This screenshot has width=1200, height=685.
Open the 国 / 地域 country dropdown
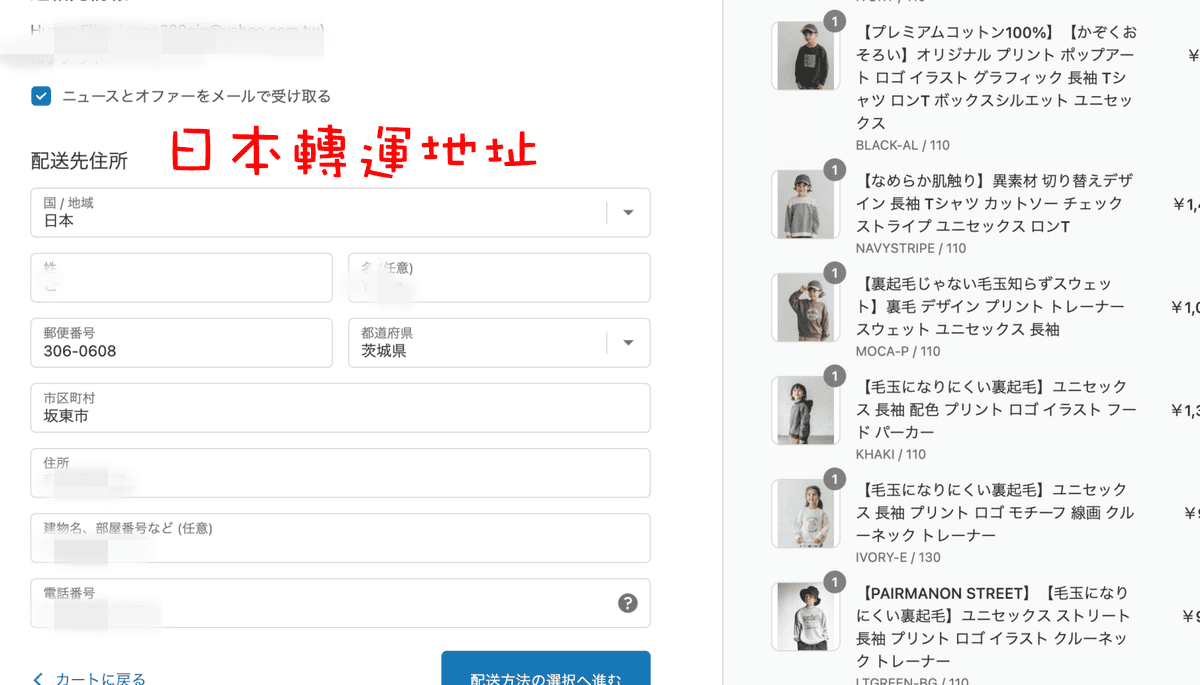[341, 213]
